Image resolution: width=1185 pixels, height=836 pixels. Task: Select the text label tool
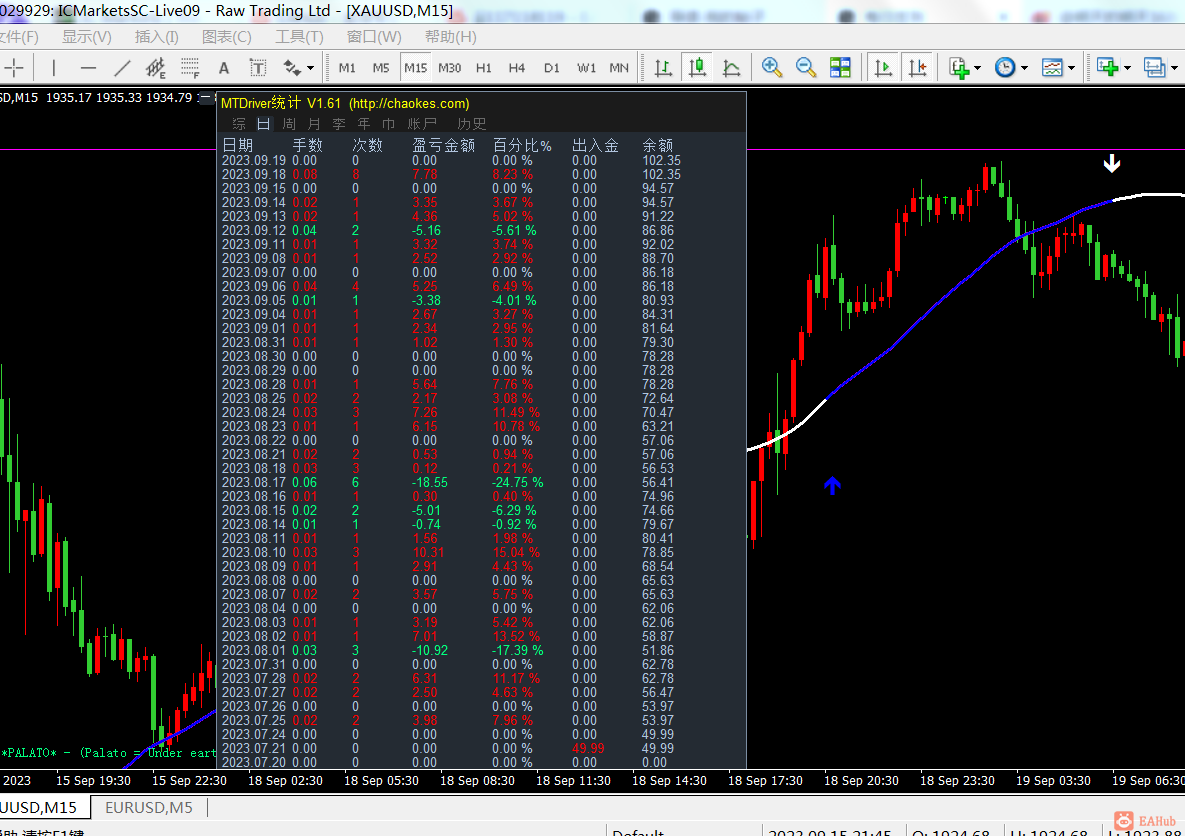(258, 68)
